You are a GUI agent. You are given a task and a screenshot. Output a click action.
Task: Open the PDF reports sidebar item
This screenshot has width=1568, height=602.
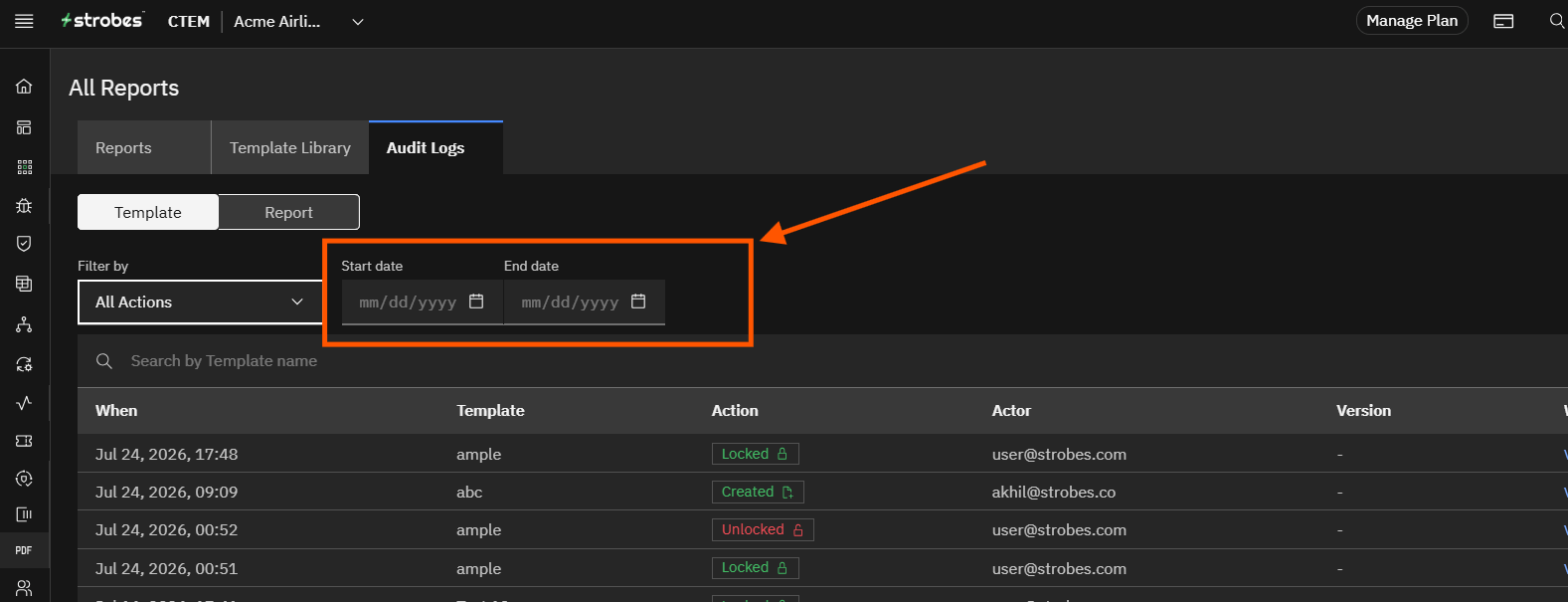[x=24, y=550]
